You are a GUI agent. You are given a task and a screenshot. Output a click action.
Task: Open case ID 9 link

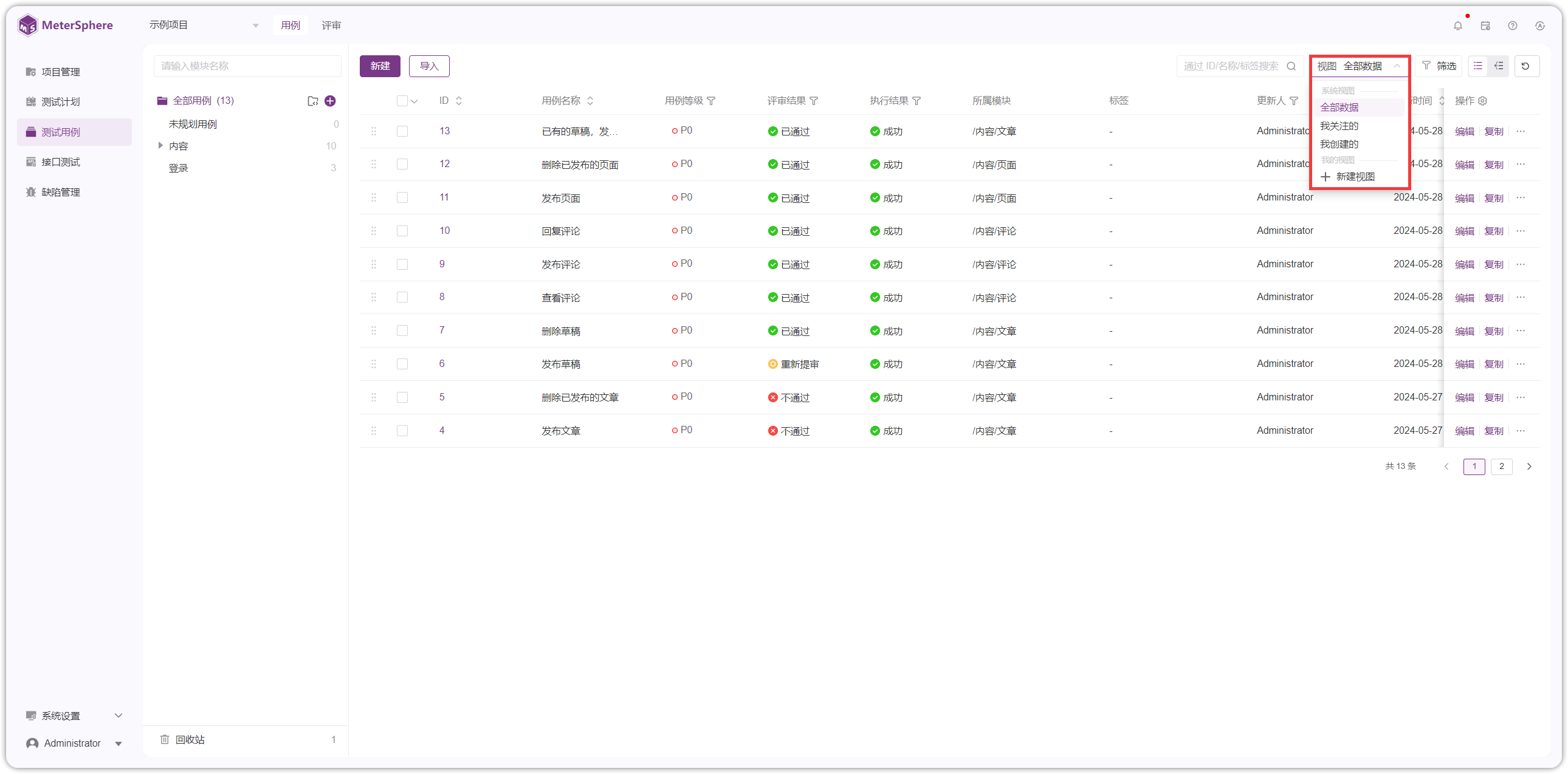point(442,264)
